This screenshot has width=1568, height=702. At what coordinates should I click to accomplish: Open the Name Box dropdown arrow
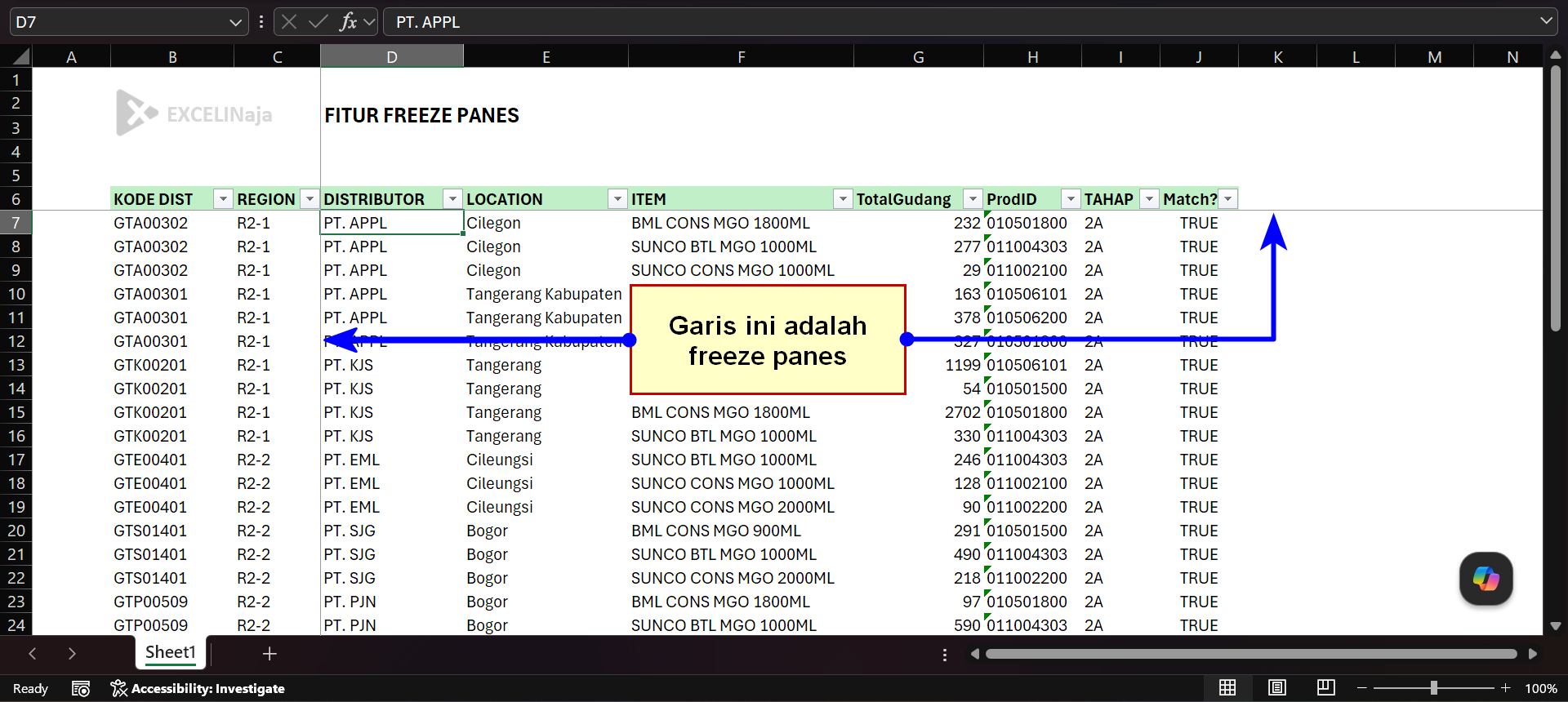[235, 22]
